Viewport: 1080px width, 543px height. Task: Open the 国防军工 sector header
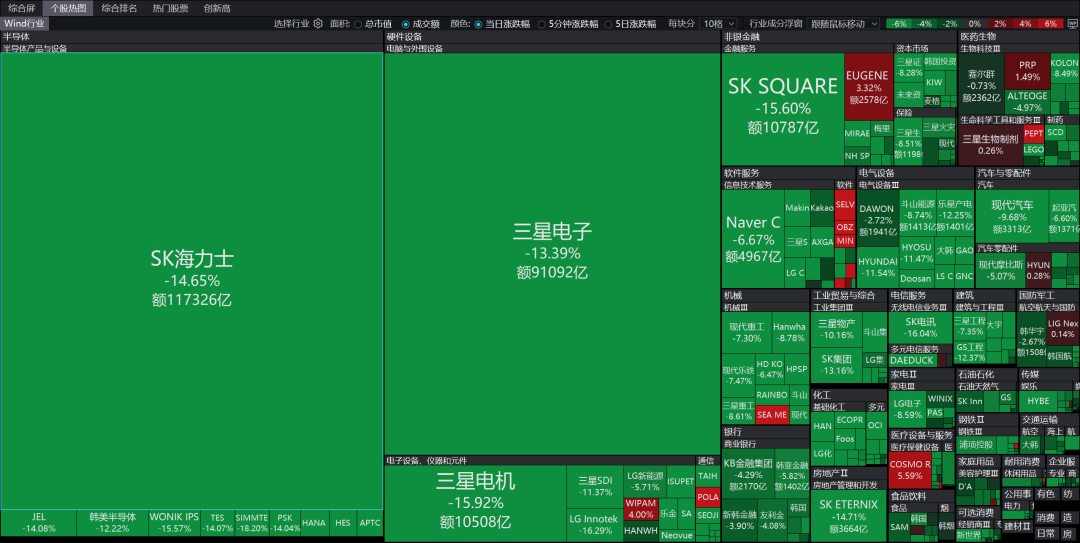pos(1048,295)
